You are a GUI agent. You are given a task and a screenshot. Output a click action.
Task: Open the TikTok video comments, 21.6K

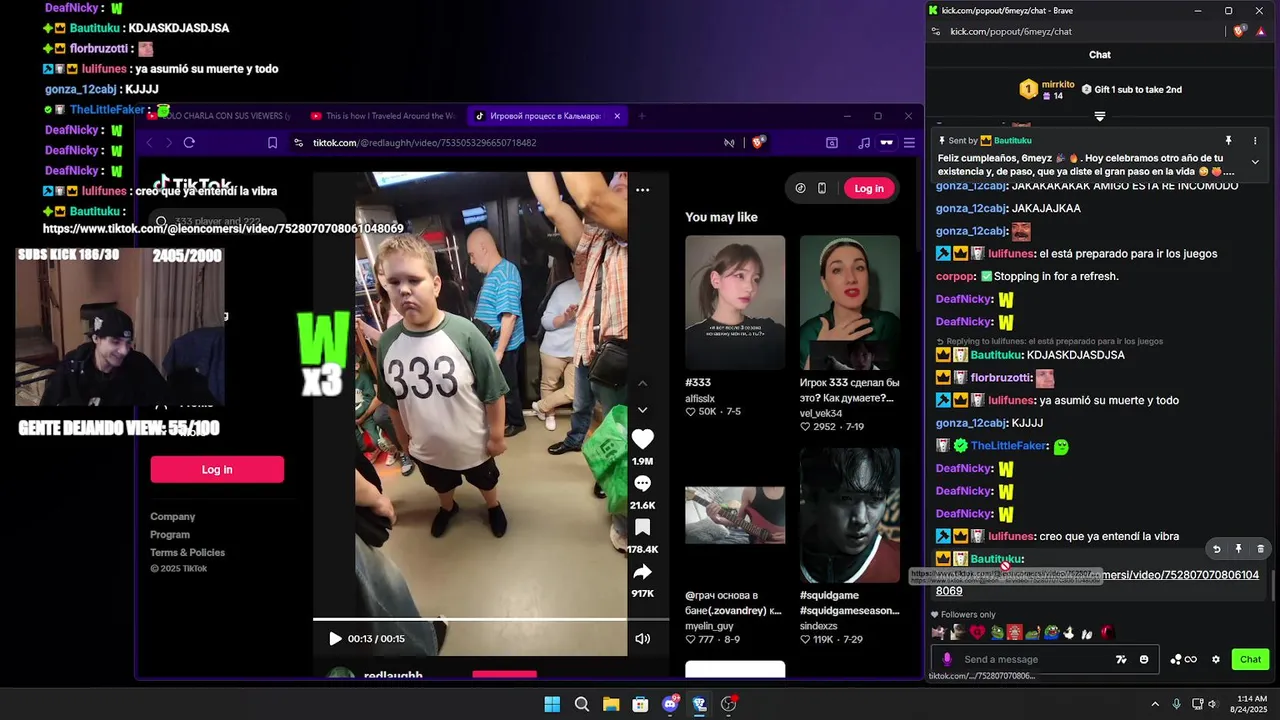(642, 483)
